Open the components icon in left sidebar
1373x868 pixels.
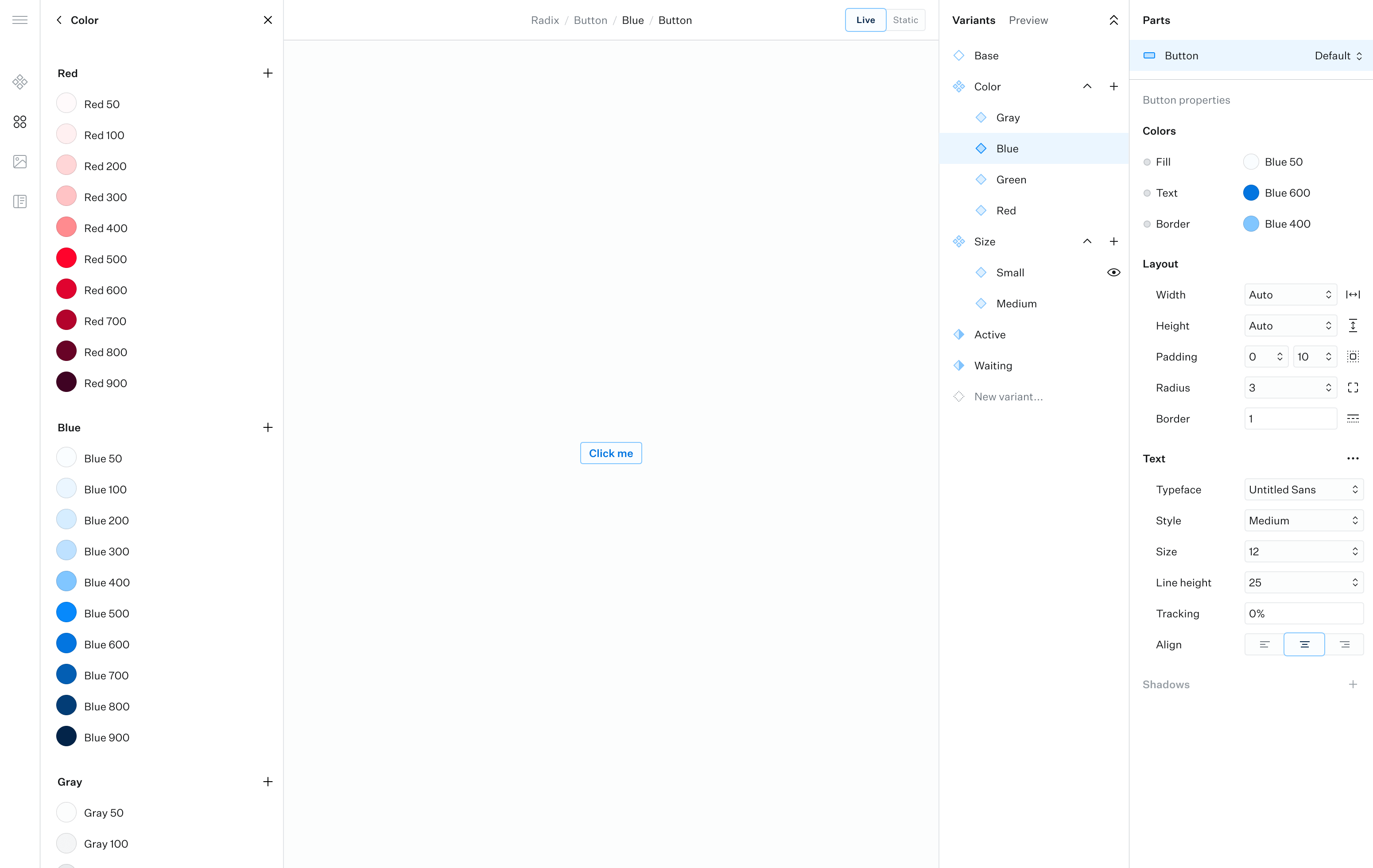coord(20,81)
